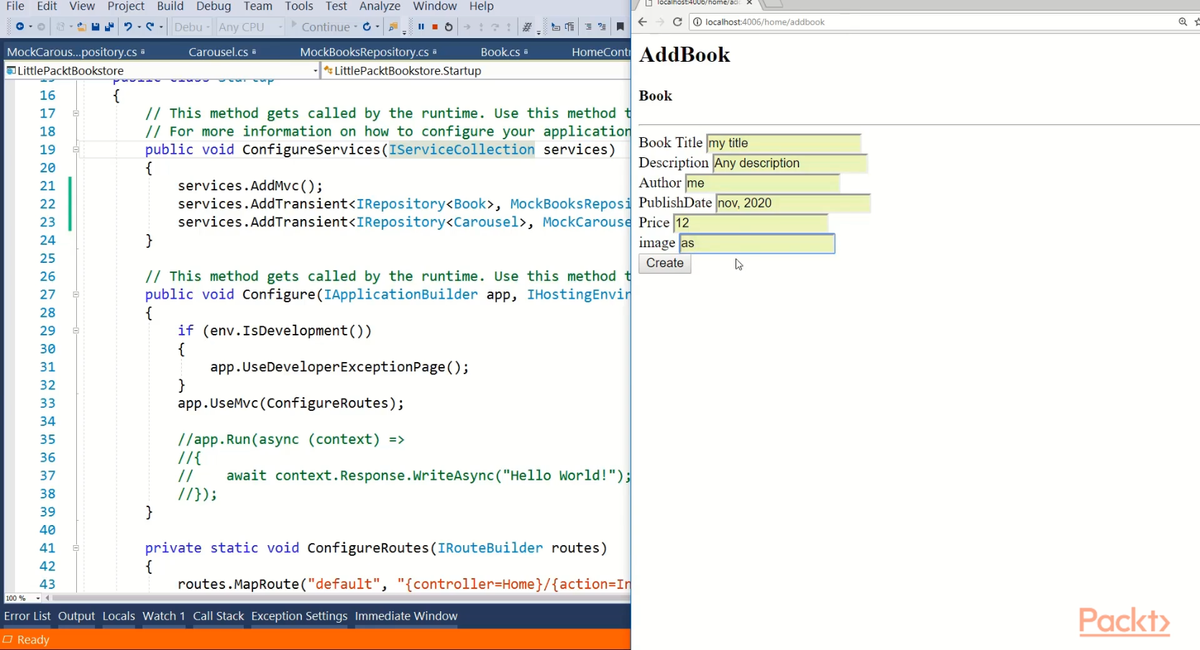
Task: Open the Watch 1 panel tab
Action: (x=163, y=616)
